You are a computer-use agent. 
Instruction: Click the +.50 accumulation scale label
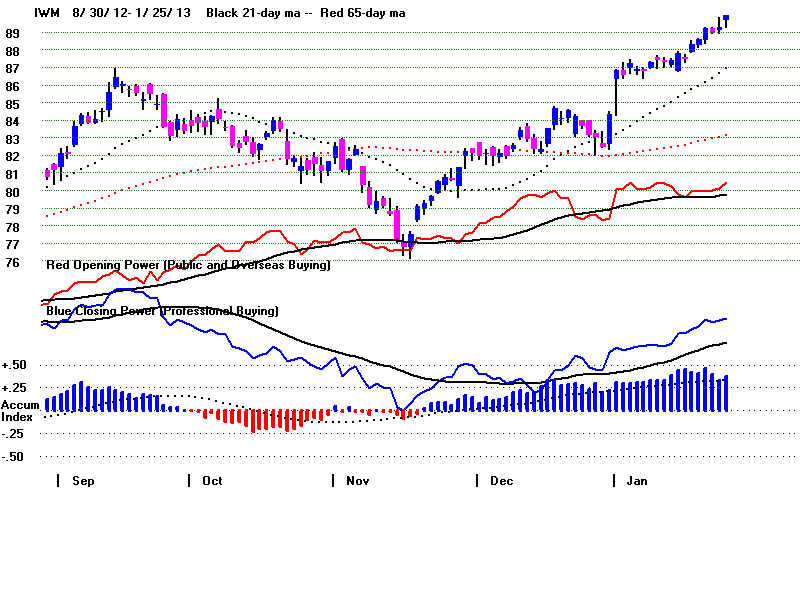(14, 365)
